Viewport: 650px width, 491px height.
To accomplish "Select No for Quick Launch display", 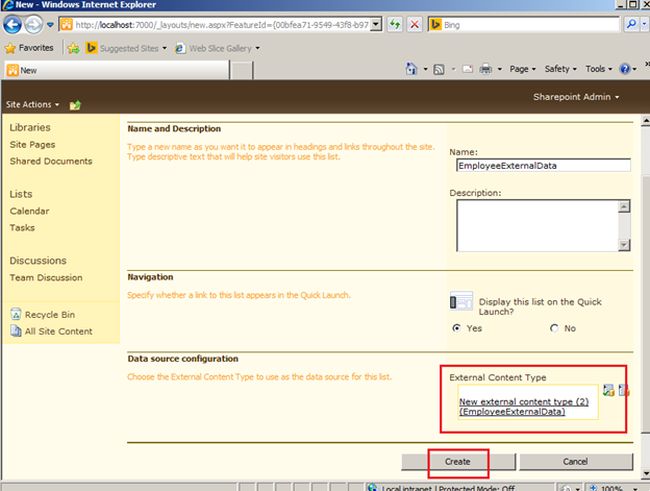I will coord(554,328).
